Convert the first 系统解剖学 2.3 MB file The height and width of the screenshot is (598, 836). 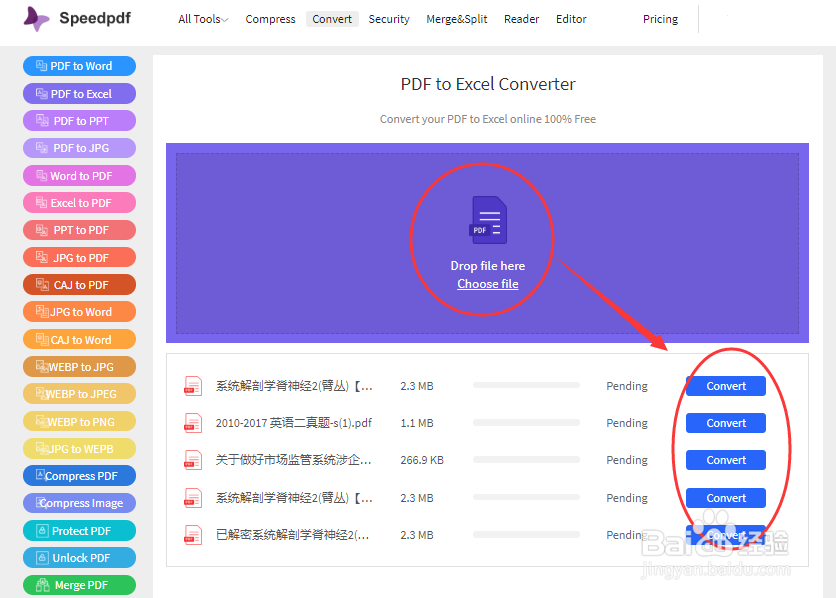point(726,386)
